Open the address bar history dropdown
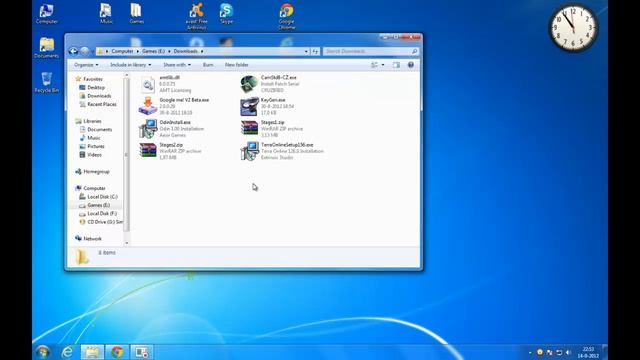The height and width of the screenshot is (360, 640). pyautogui.click(x=306, y=51)
